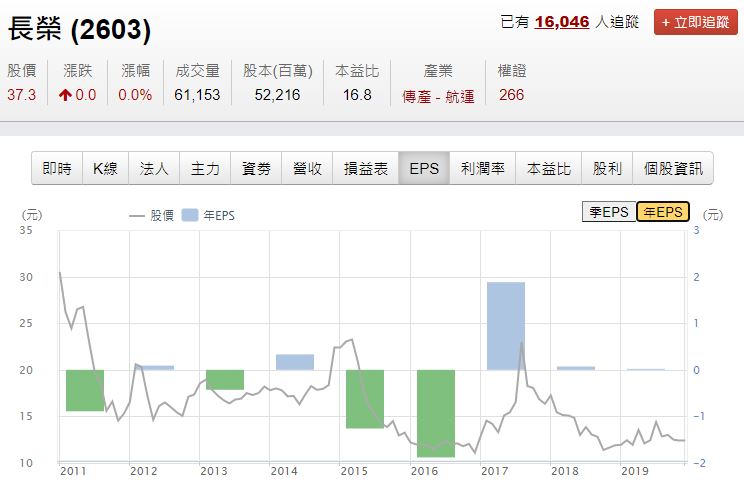This screenshot has height=491, width=744.
Task: Open the 法人 tab
Action: point(154,168)
